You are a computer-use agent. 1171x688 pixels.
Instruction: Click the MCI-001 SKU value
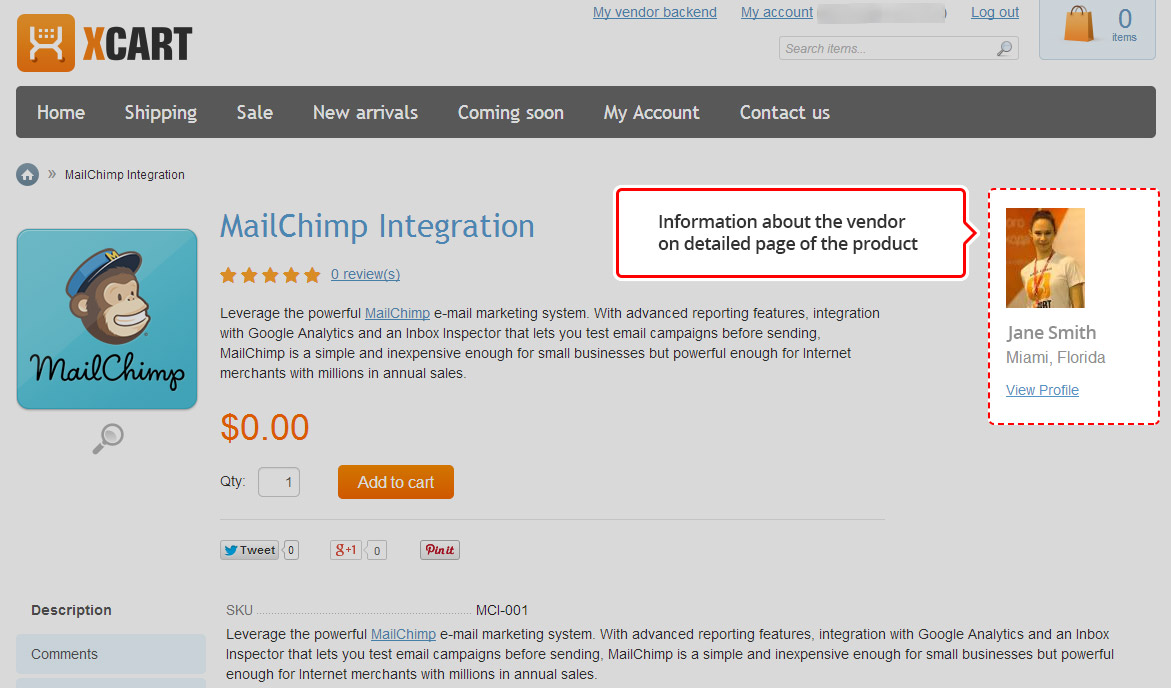(502, 610)
